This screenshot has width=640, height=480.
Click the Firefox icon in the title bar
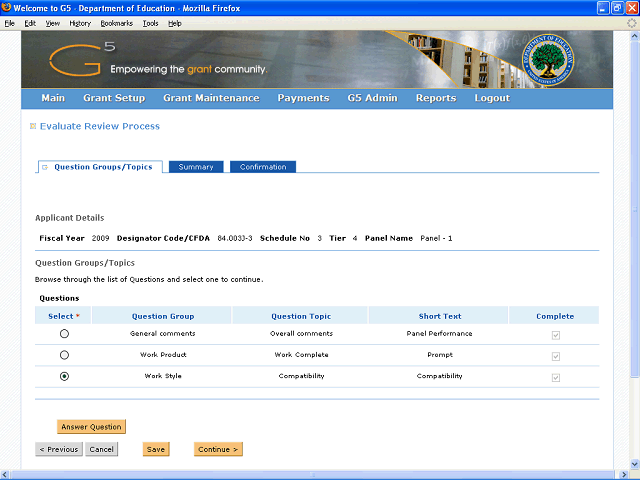click(x=7, y=7)
